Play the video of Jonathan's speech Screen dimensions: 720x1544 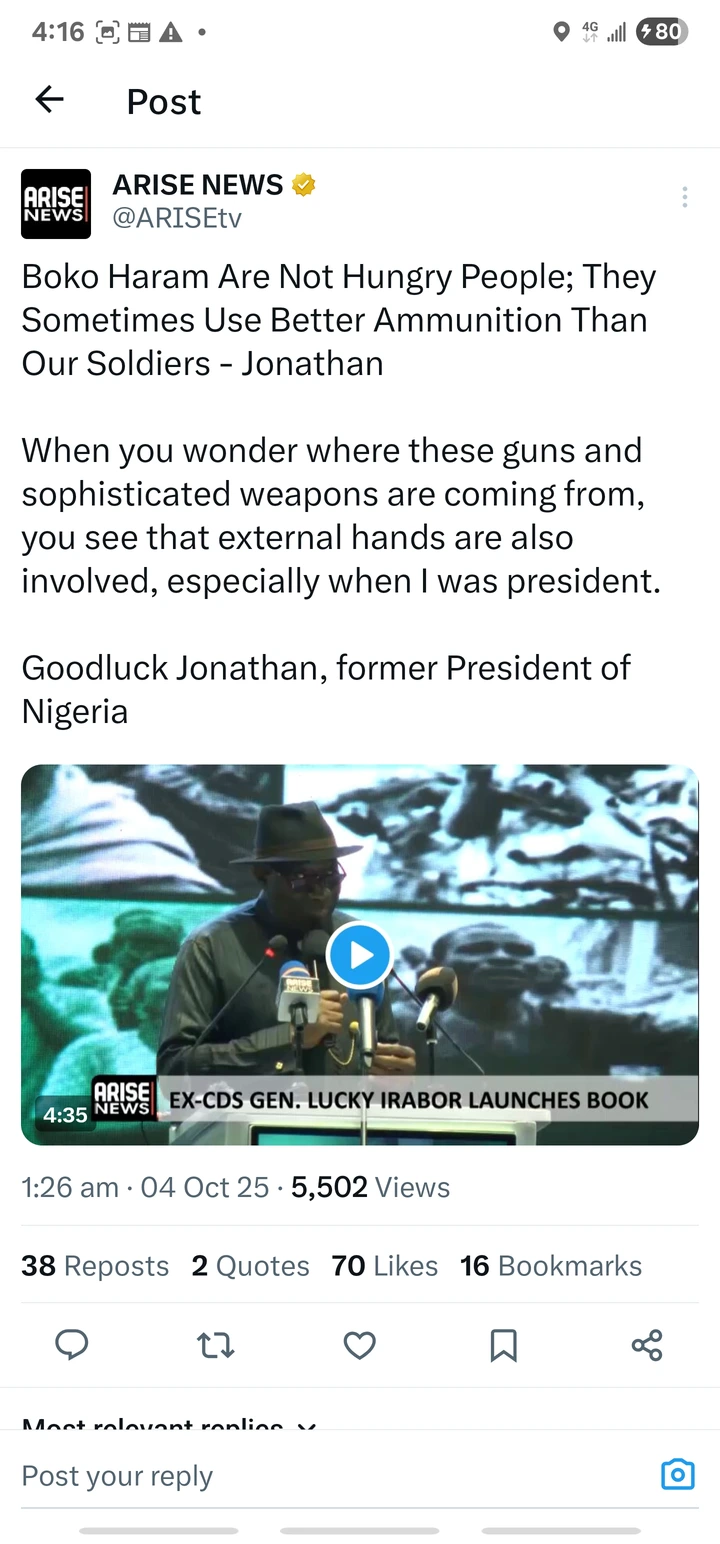pos(360,955)
